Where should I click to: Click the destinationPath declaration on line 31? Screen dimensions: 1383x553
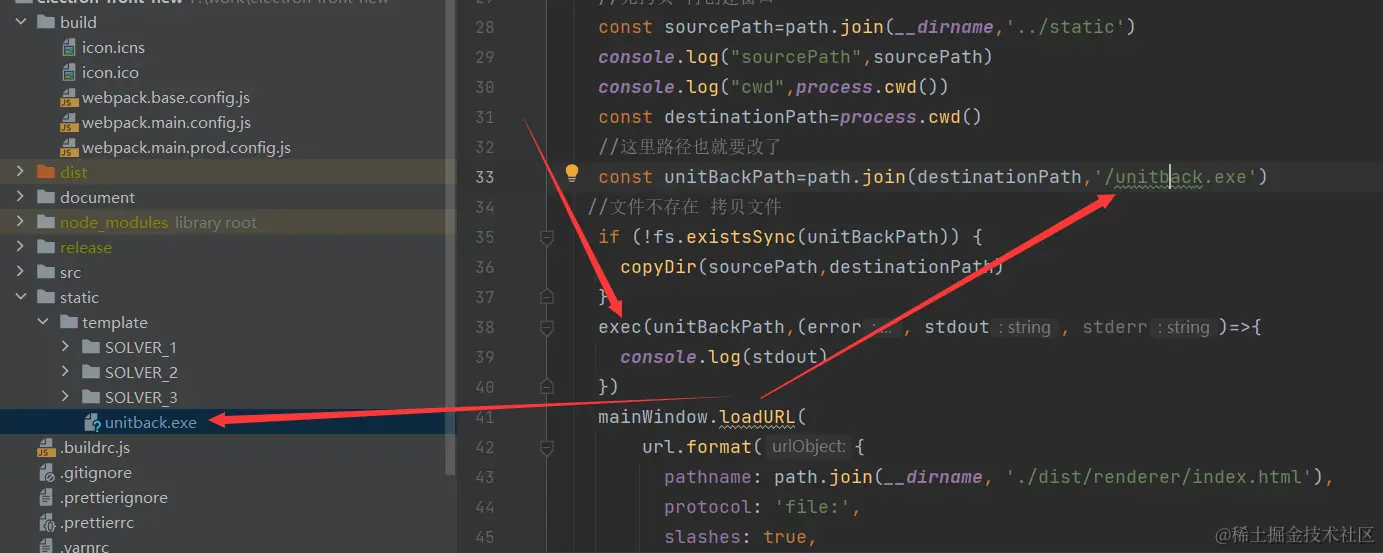click(x=746, y=117)
